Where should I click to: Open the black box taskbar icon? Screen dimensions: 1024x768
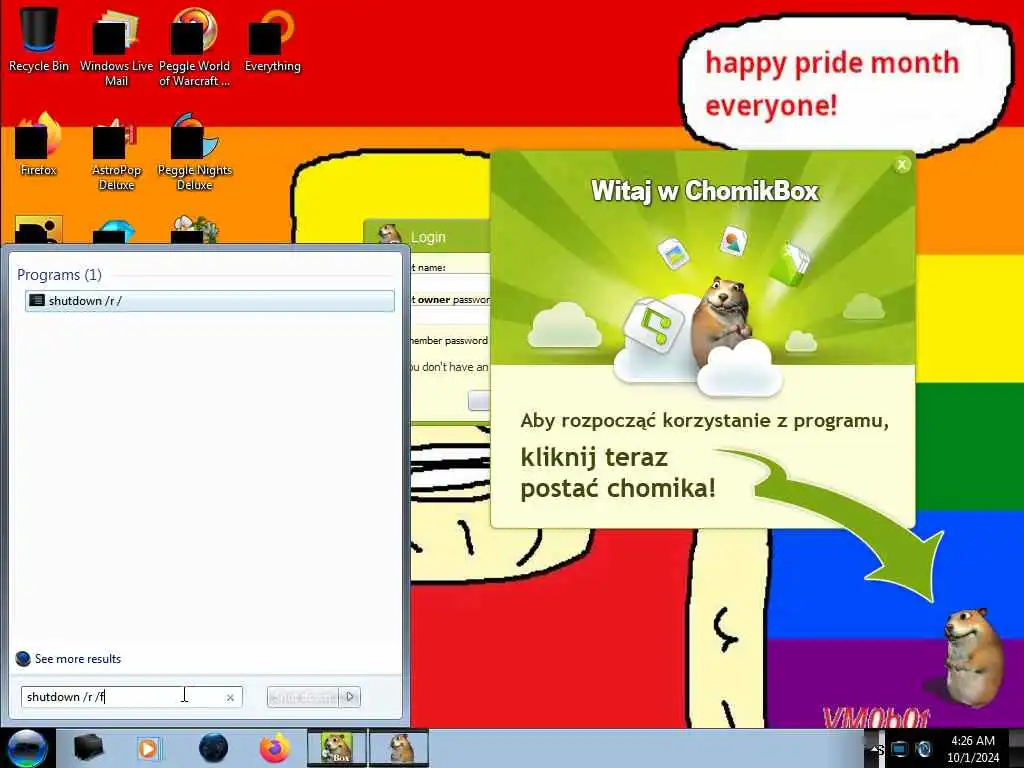pos(88,748)
